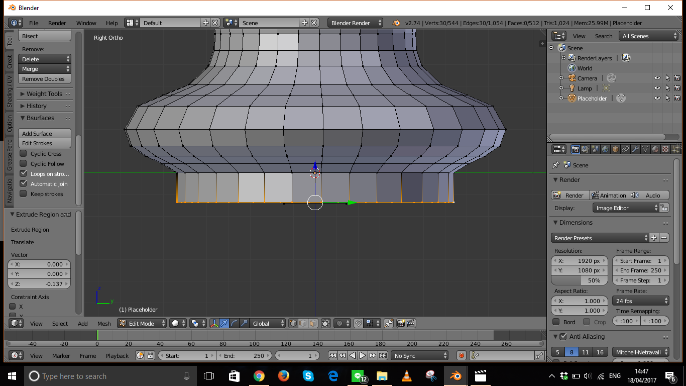Click the Animation render button
The height and width of the screenshot is (386, 686).
[609, 195]
